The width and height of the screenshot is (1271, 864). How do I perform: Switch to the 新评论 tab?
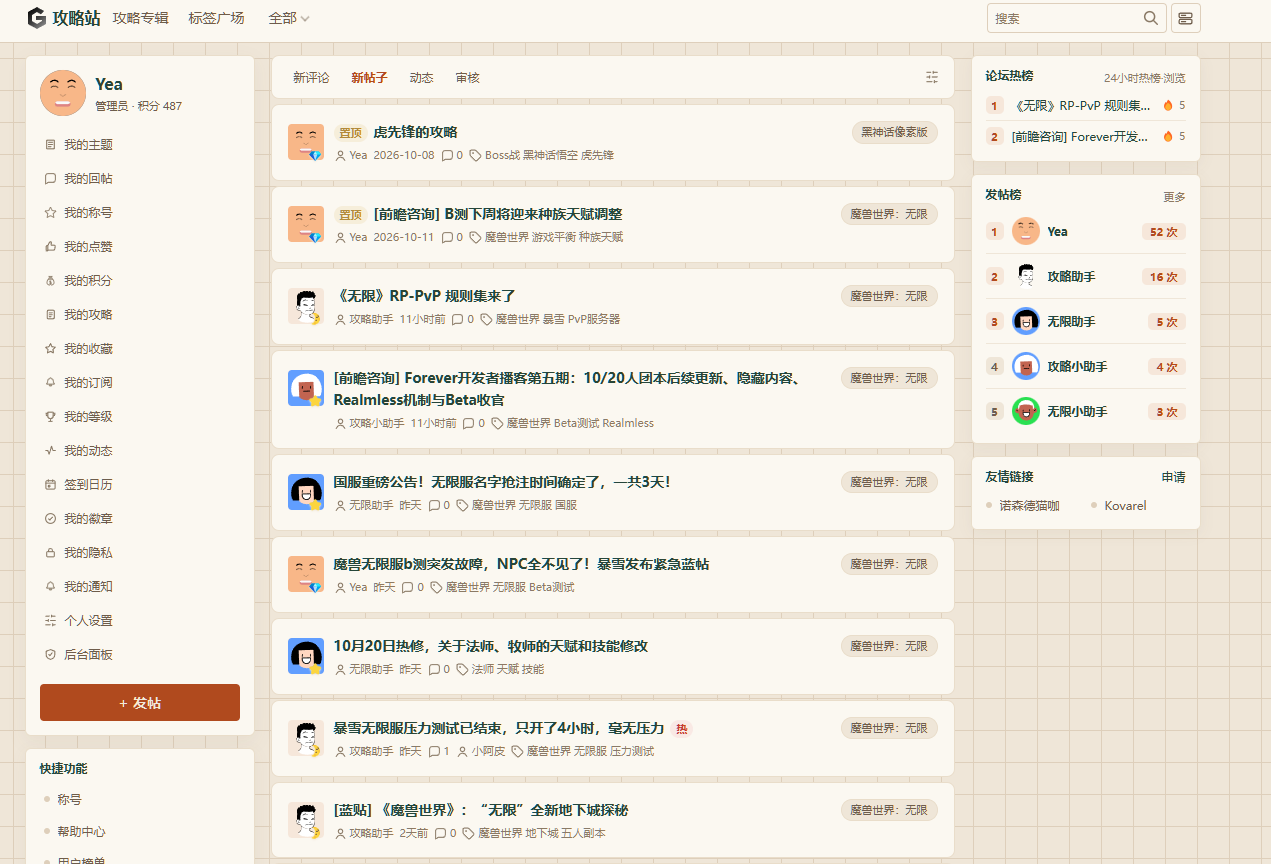pyautogui.click(x=311, y=77)
